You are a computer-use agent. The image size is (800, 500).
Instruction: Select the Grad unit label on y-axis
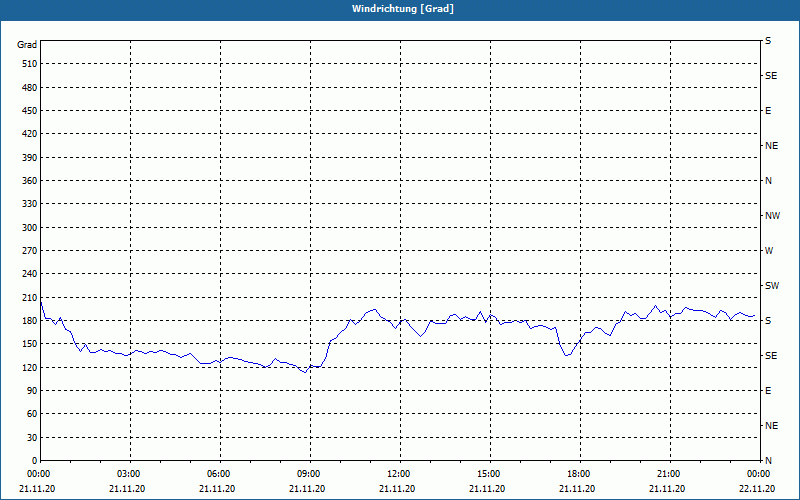click(x=27, y=45)
